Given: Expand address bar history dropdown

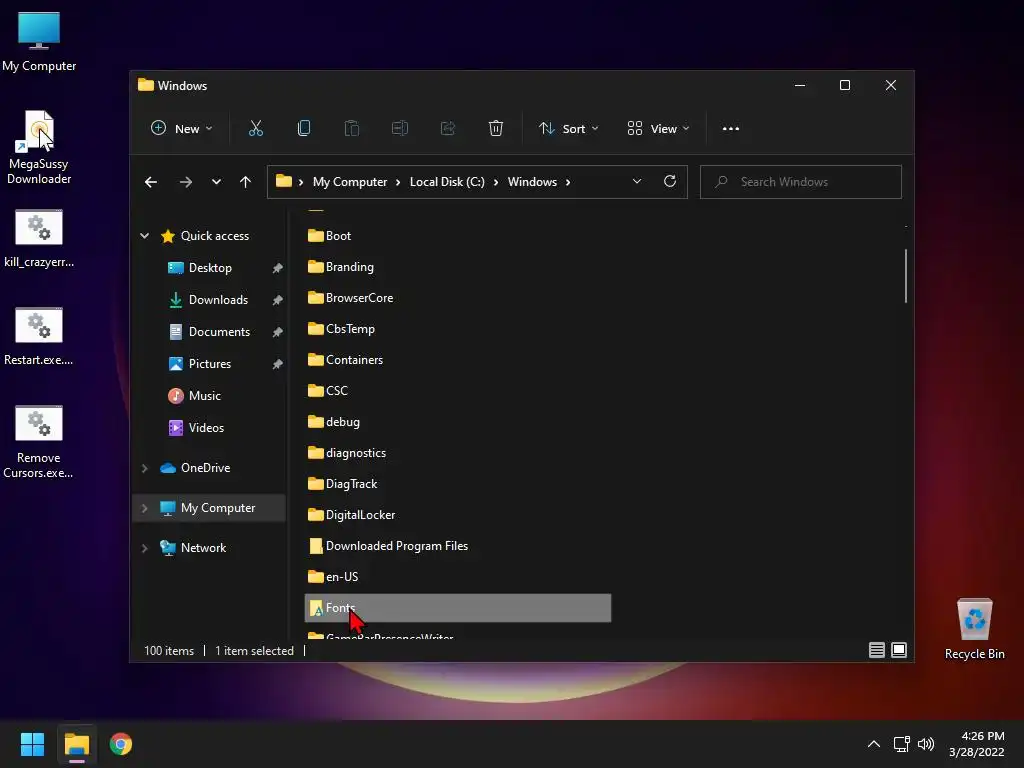Looking at the screenshot, I should [x=637, y=182].
